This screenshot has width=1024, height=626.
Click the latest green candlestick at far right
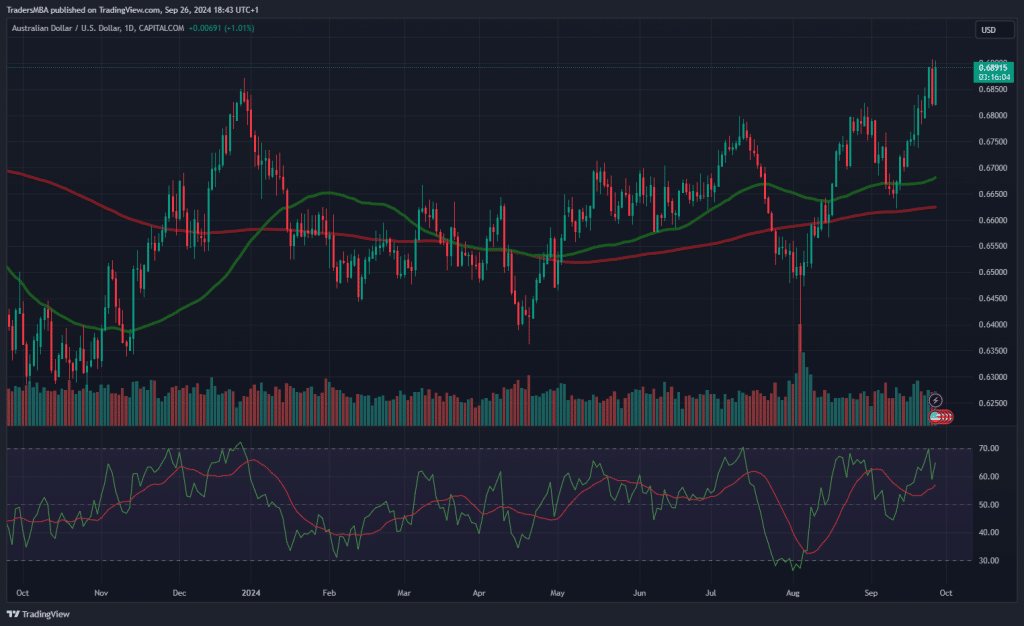(933, 84)
